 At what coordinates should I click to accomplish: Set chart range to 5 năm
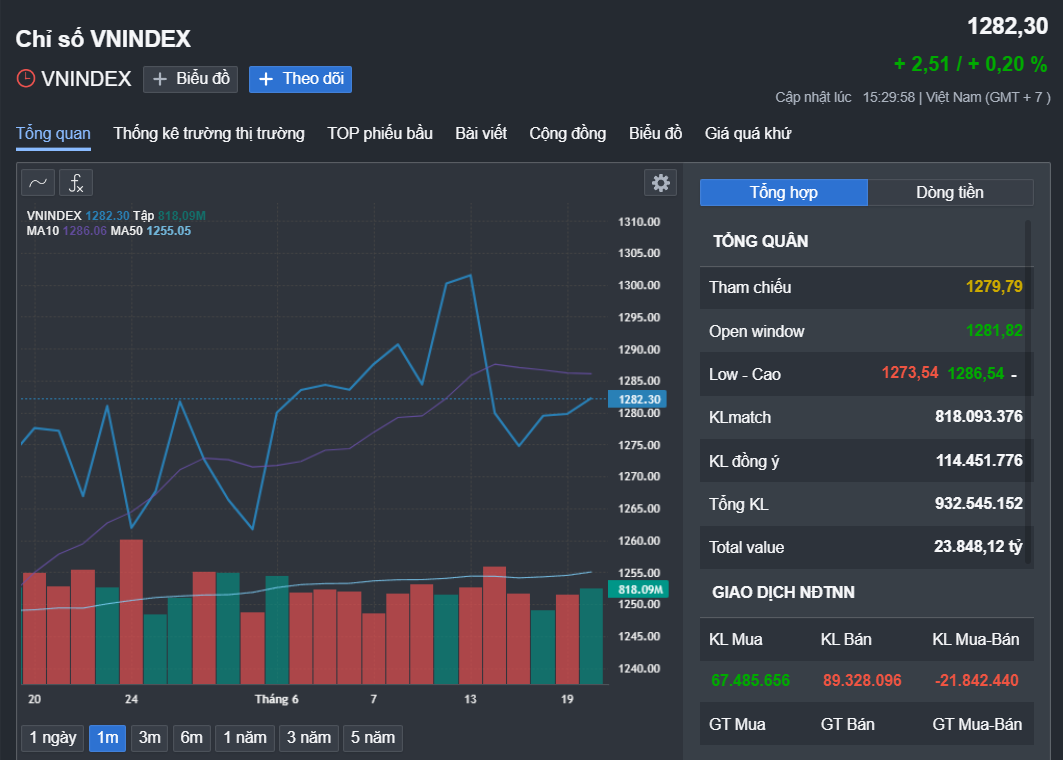373,738
